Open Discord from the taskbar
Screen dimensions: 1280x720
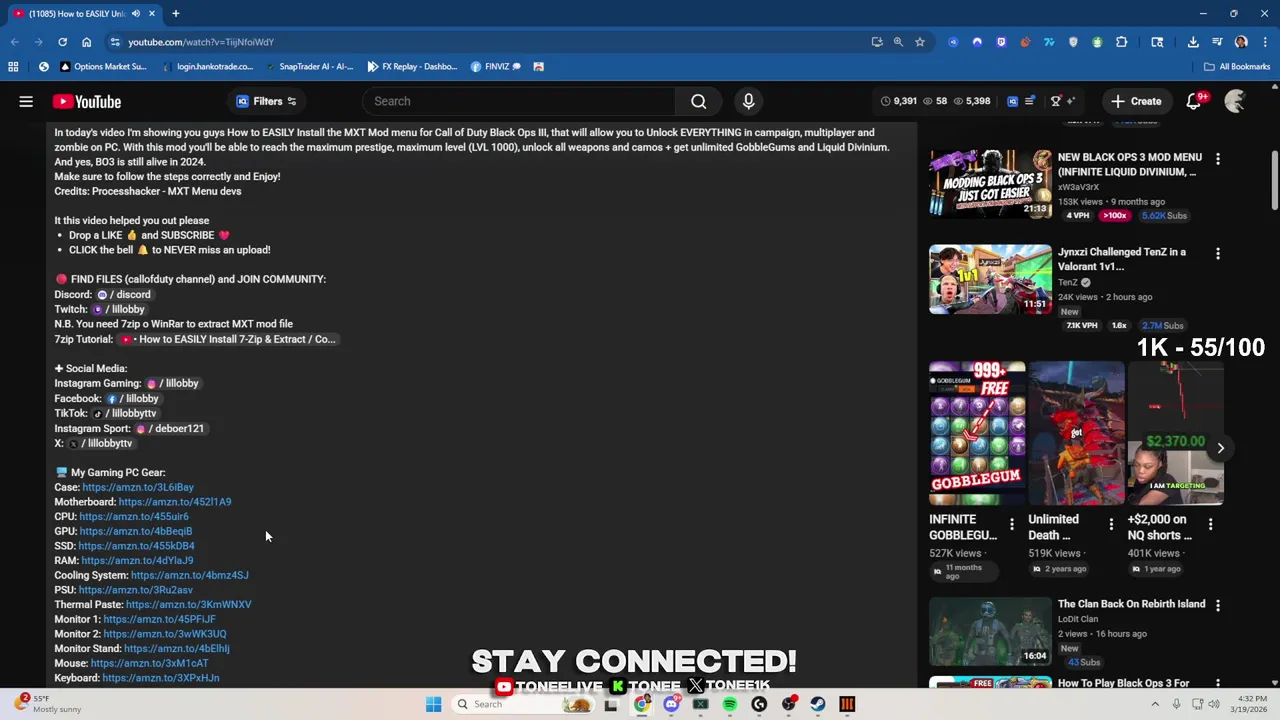[672, 704]
